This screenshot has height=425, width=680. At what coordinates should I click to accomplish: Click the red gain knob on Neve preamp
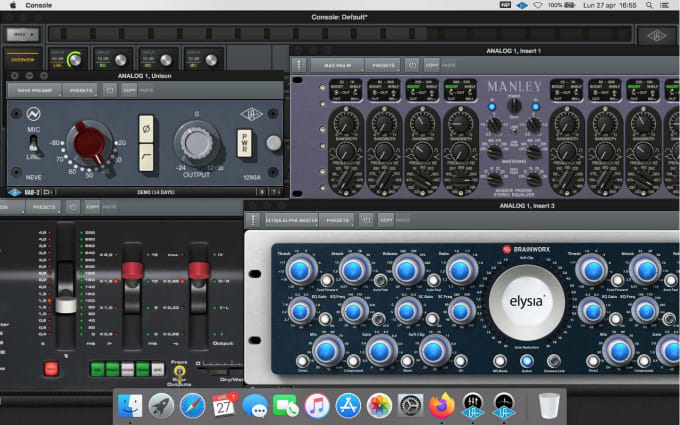[x=89, y=145]
